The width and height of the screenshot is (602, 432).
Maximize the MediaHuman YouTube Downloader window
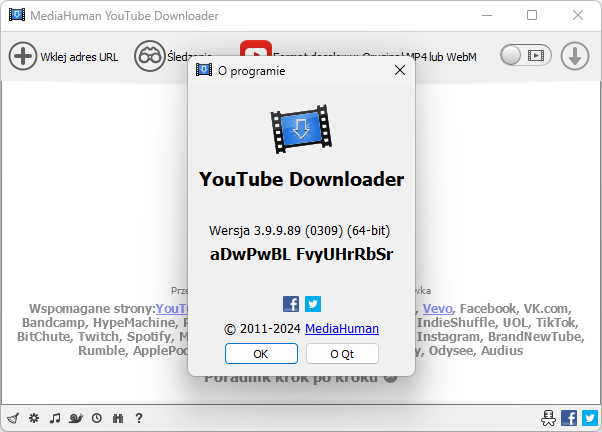pyautogui.click(x=532, y=15)
